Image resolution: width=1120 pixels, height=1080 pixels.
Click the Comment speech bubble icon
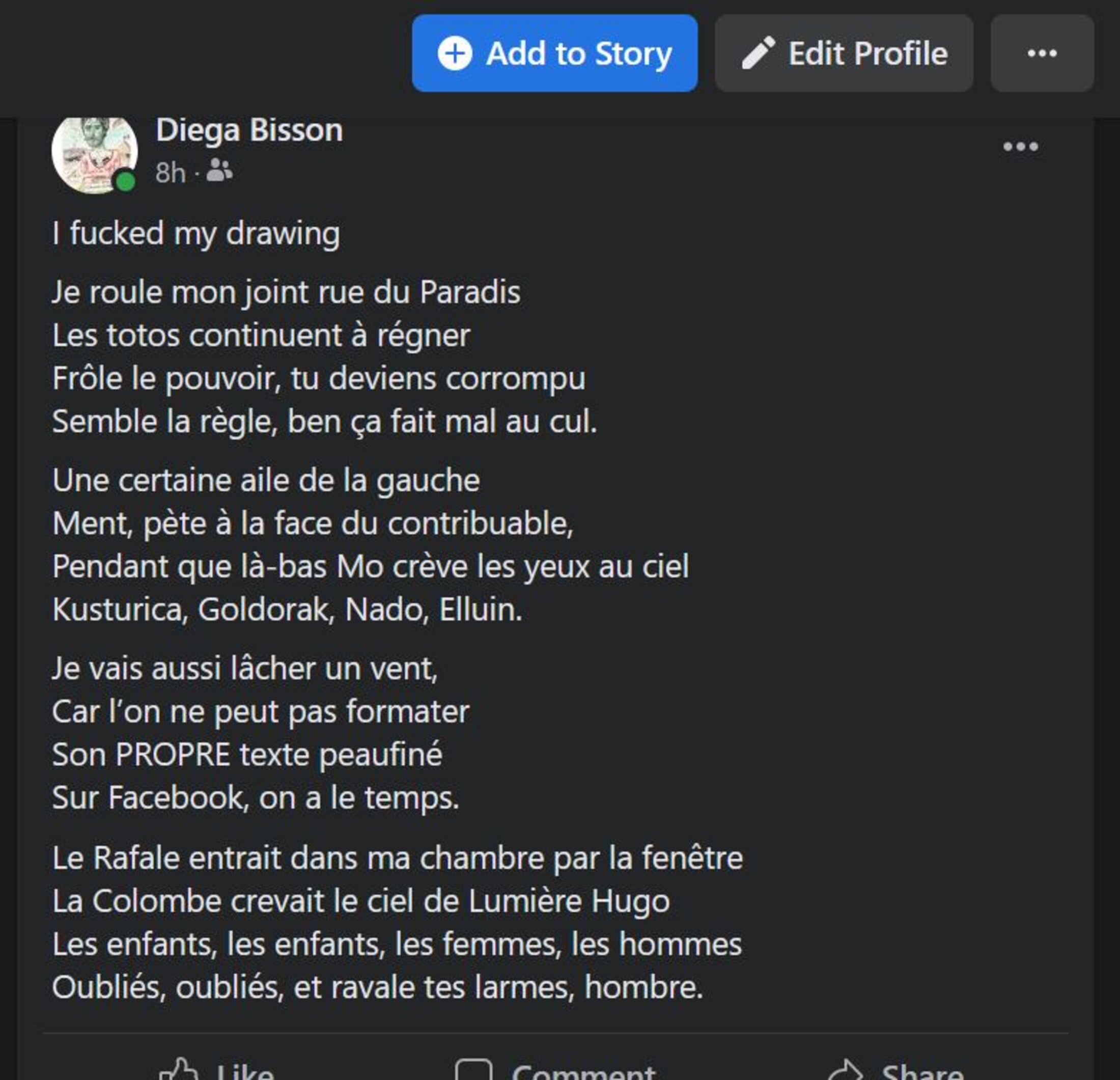click(x=473, y=1071)
